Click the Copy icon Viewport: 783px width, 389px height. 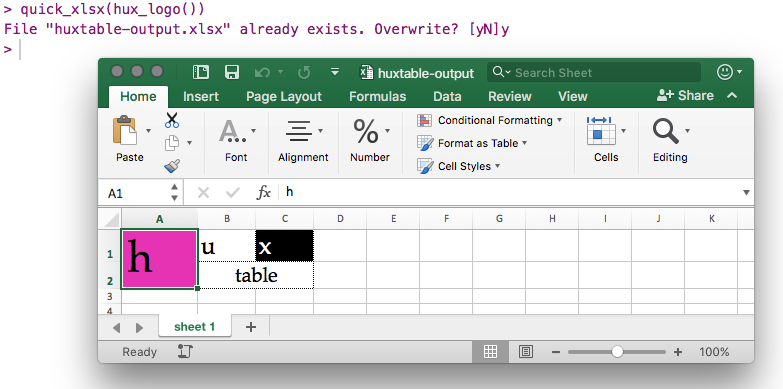172,143
